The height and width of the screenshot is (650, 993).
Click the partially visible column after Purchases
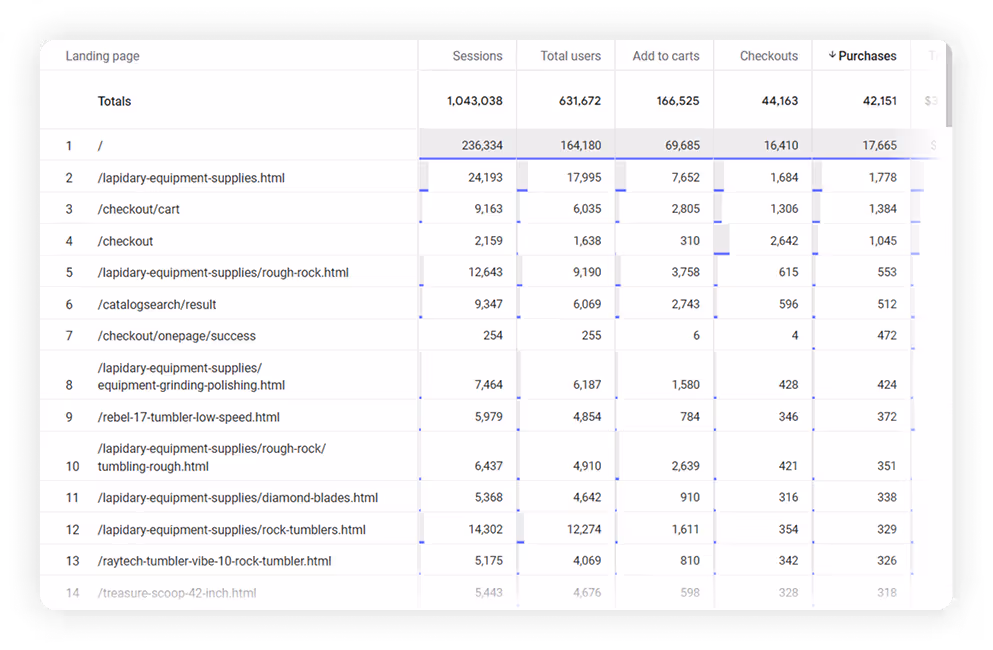click(934, 56)
